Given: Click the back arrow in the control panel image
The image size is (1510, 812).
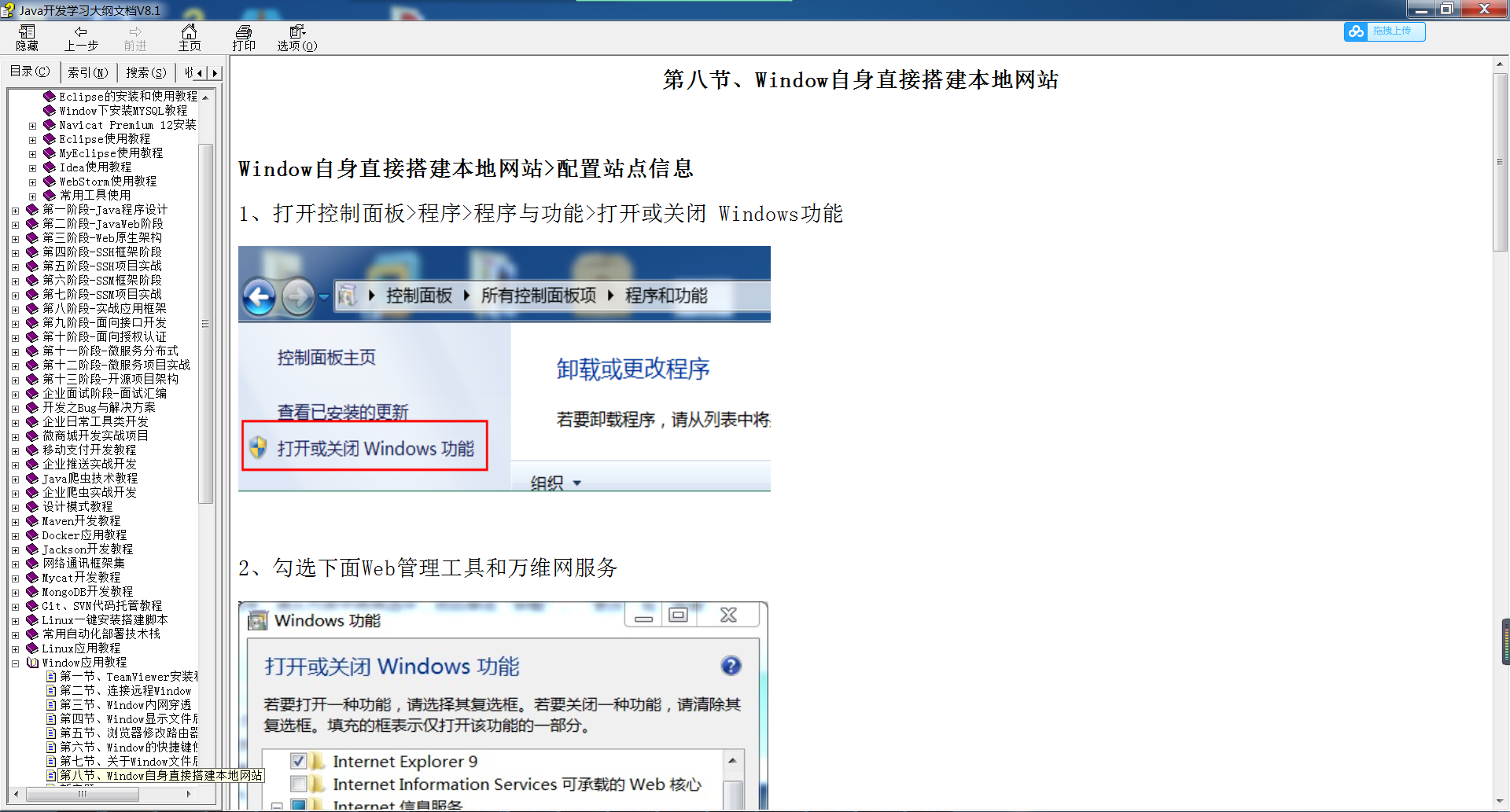Looking at the screenshot, I should click(x=259, y=297).
